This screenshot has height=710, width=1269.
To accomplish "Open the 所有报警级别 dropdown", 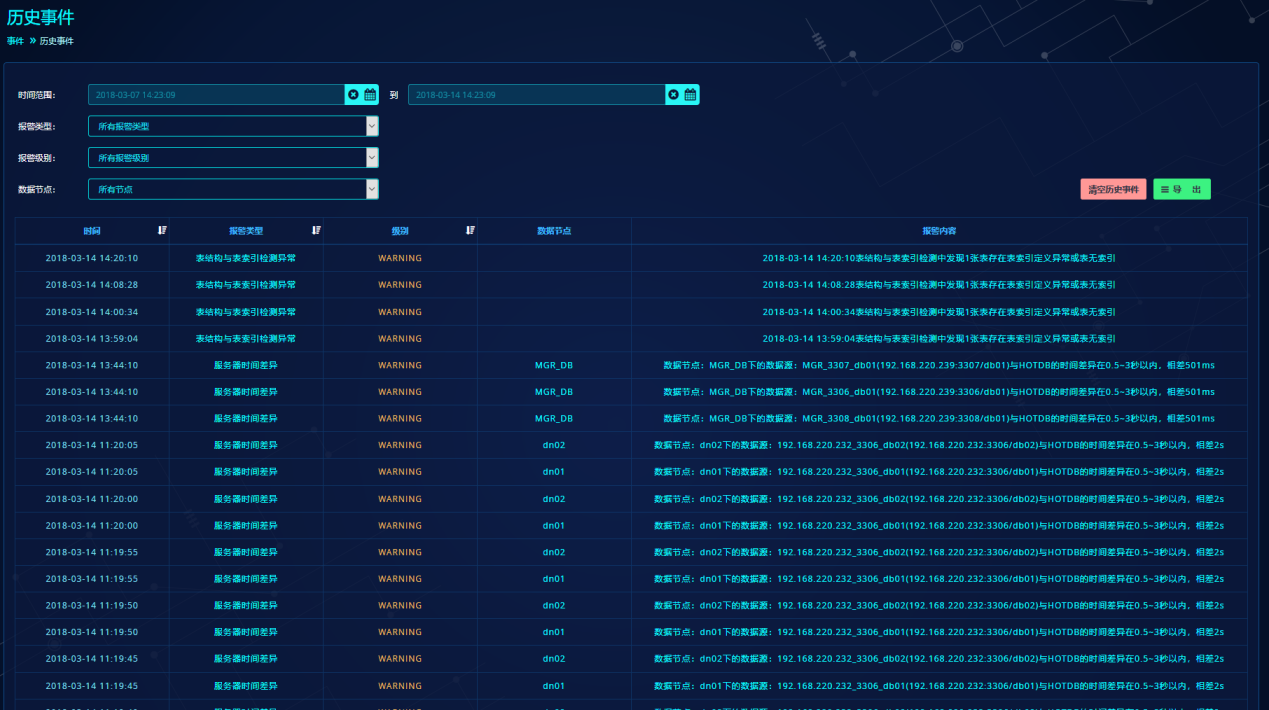I will 233,158.
